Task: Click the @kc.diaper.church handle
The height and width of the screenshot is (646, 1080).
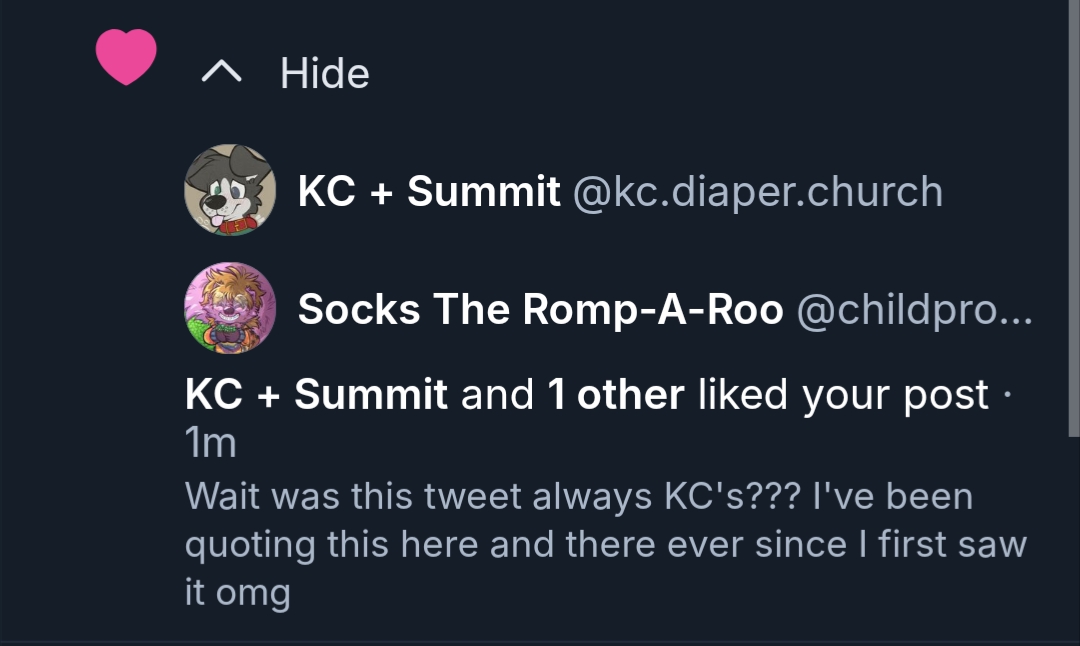Action: (757, 191)
